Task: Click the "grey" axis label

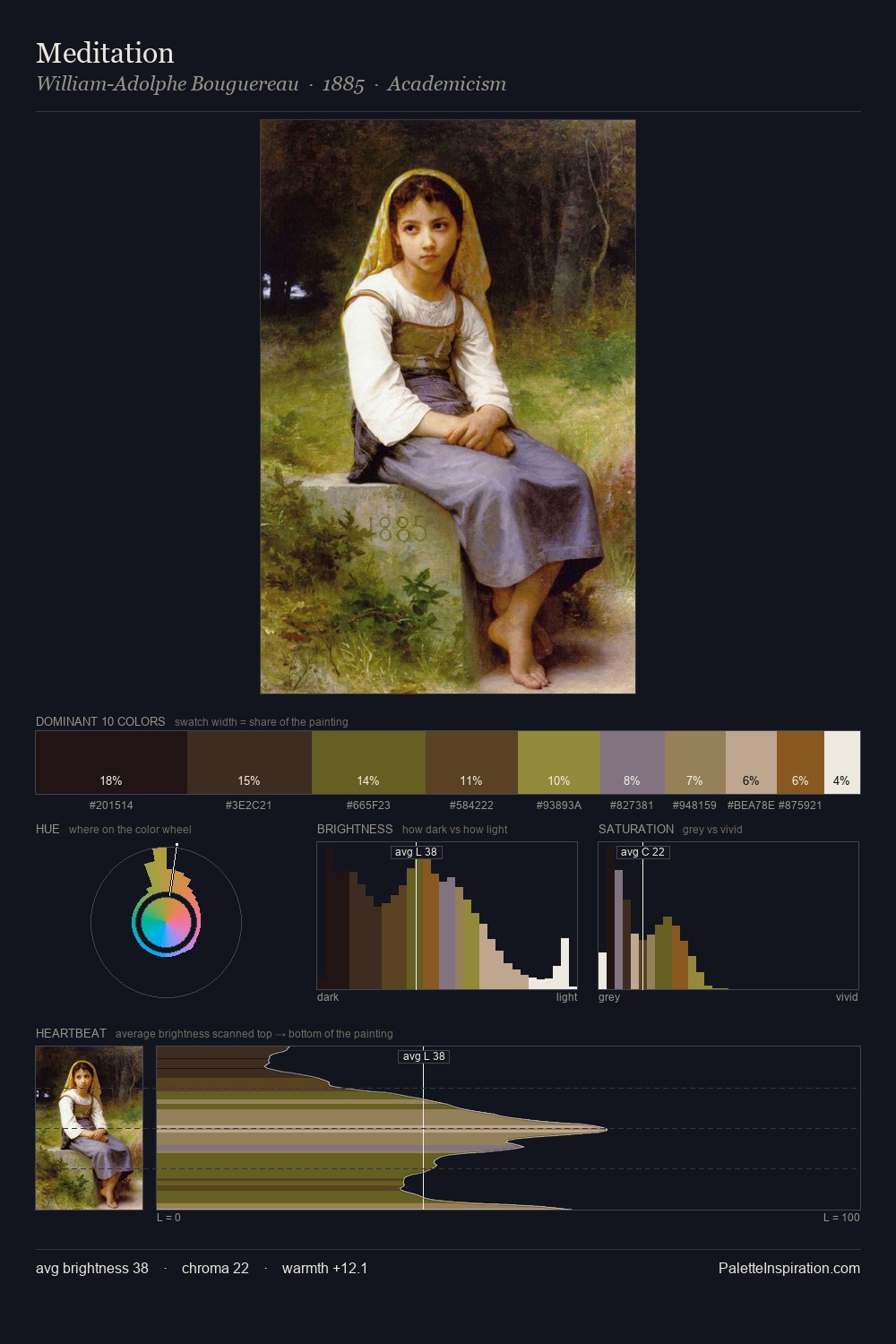Action: [x=609, y=997]
